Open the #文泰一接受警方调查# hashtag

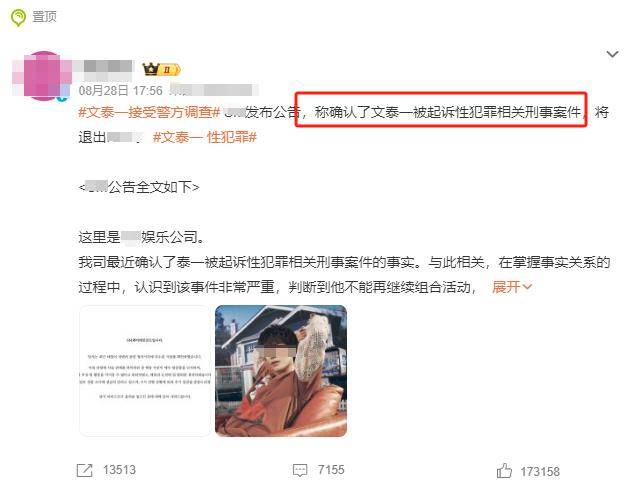click(x=149, y=112)
